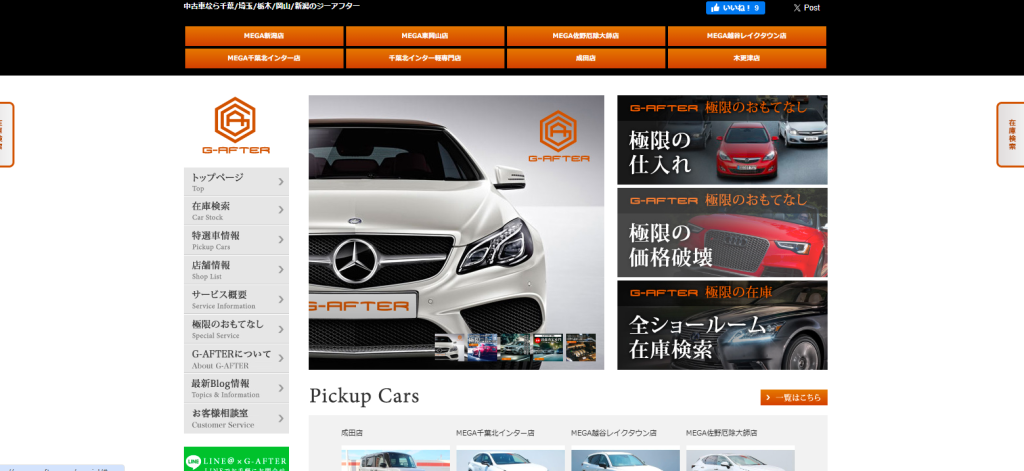Open the 極限の価格破壊 banner

pyautogui.click(x=722, y=233)
